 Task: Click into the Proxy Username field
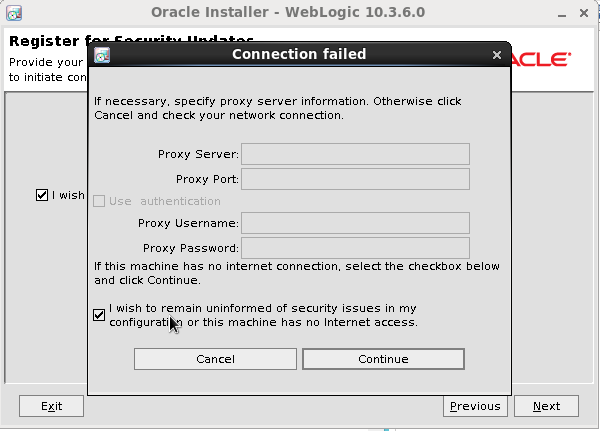click(x=355, y=223)
